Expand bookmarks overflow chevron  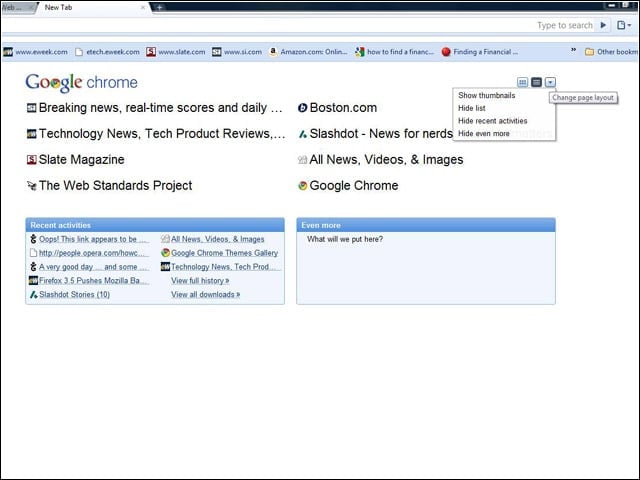click(573, 50)
